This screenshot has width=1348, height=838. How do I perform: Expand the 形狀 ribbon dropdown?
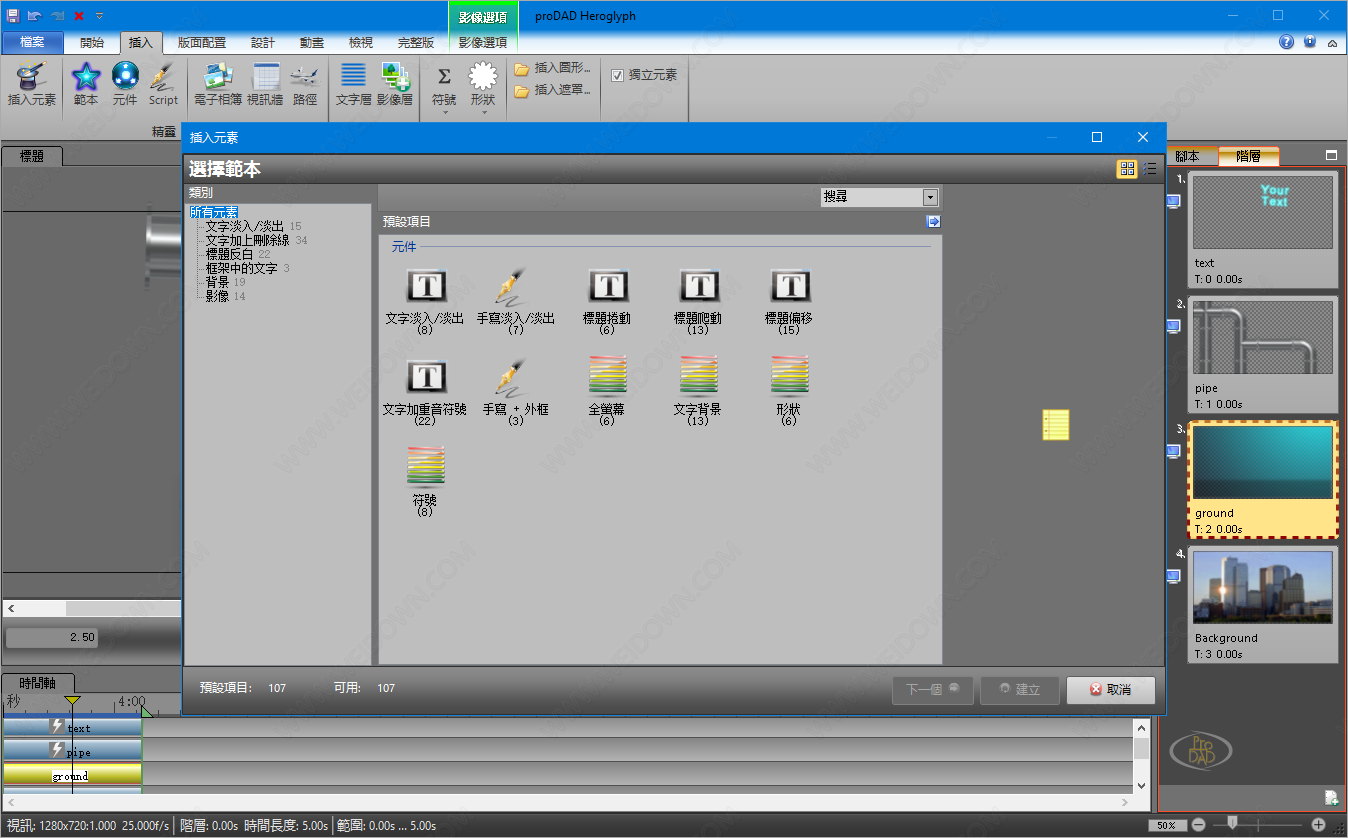click(x=483, y=112)
